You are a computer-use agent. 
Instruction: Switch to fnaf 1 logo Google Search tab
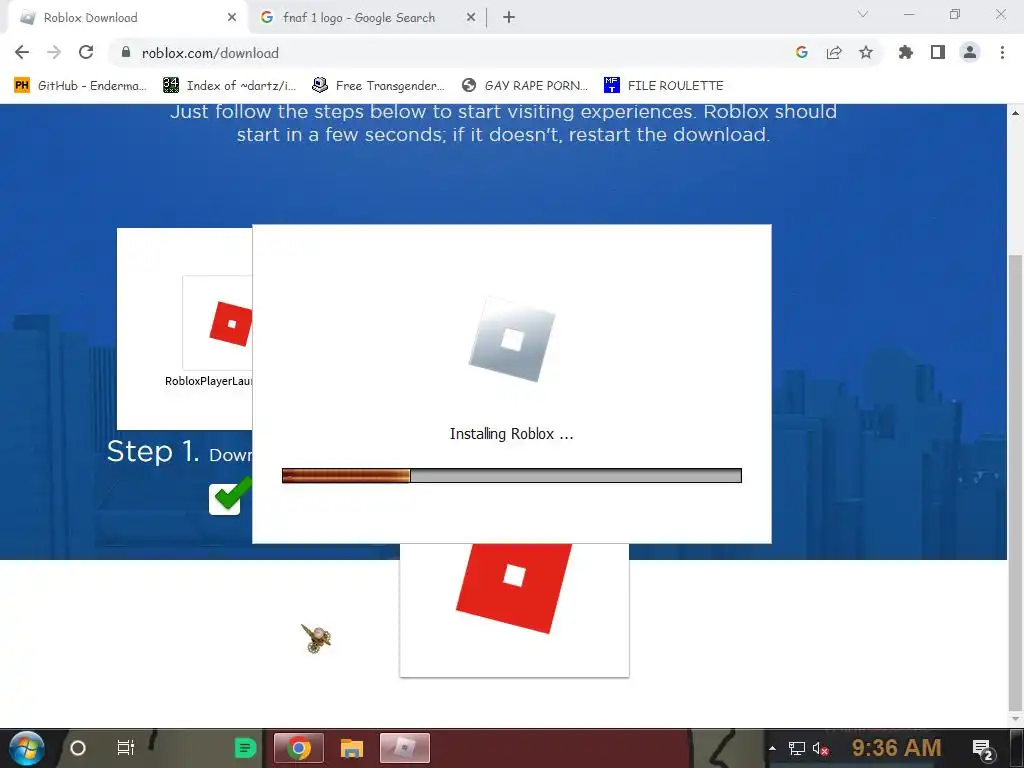click(368, 18)
